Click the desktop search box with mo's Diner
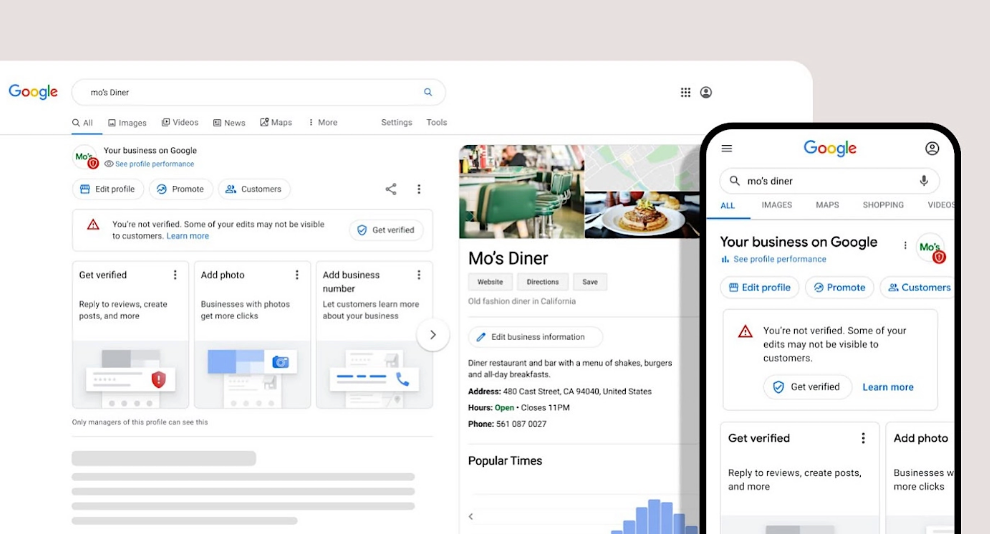Image resolution: width=990 pixels, height=534 pixels. (x=259, y=92)
